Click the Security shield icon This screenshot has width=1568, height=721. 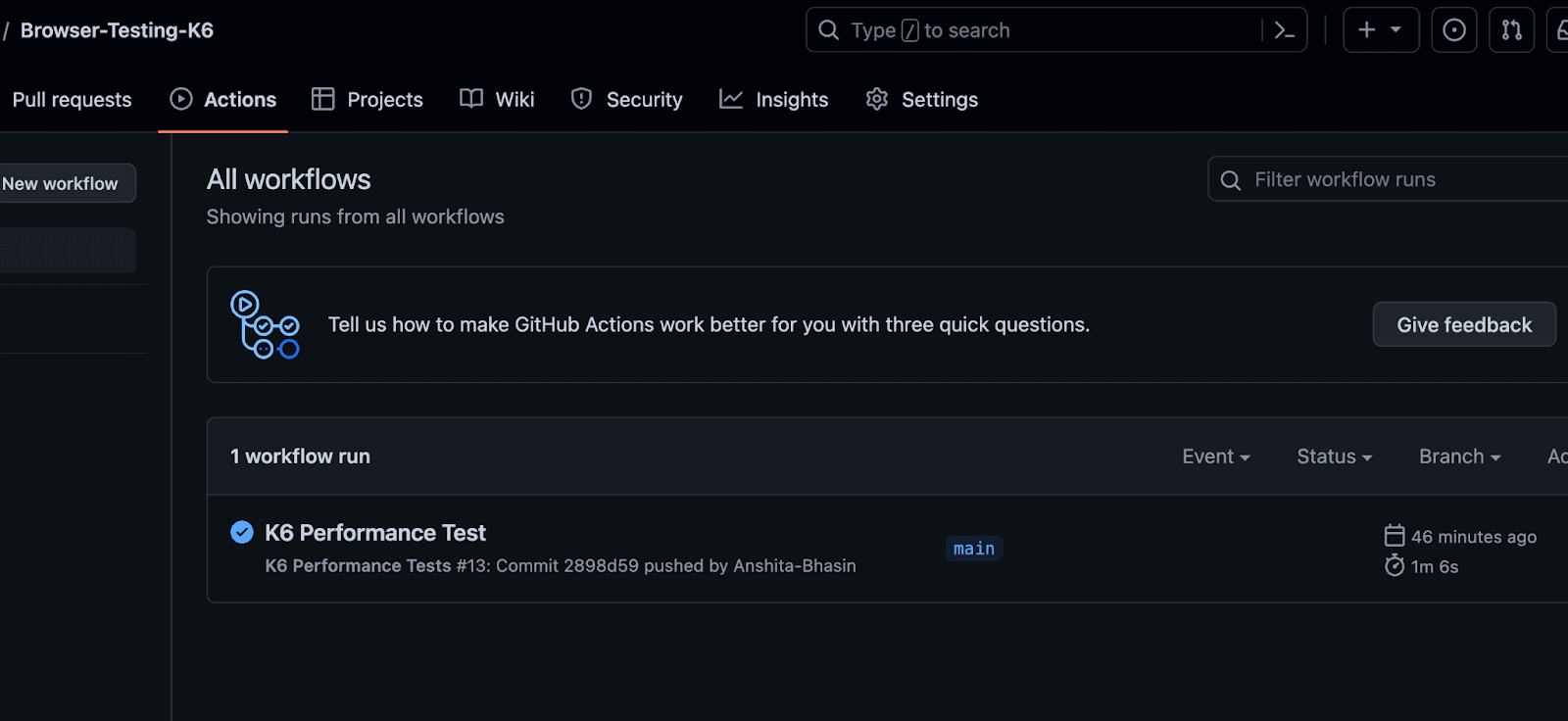582,99
